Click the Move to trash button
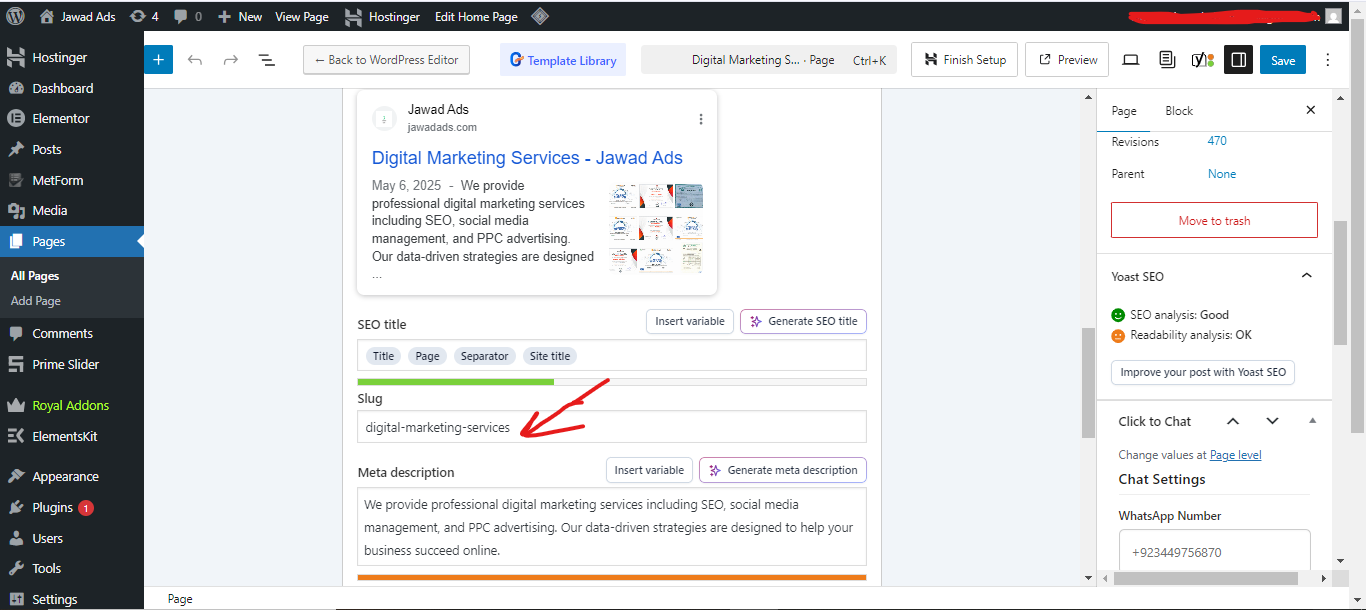 (x=1214, y=221)
